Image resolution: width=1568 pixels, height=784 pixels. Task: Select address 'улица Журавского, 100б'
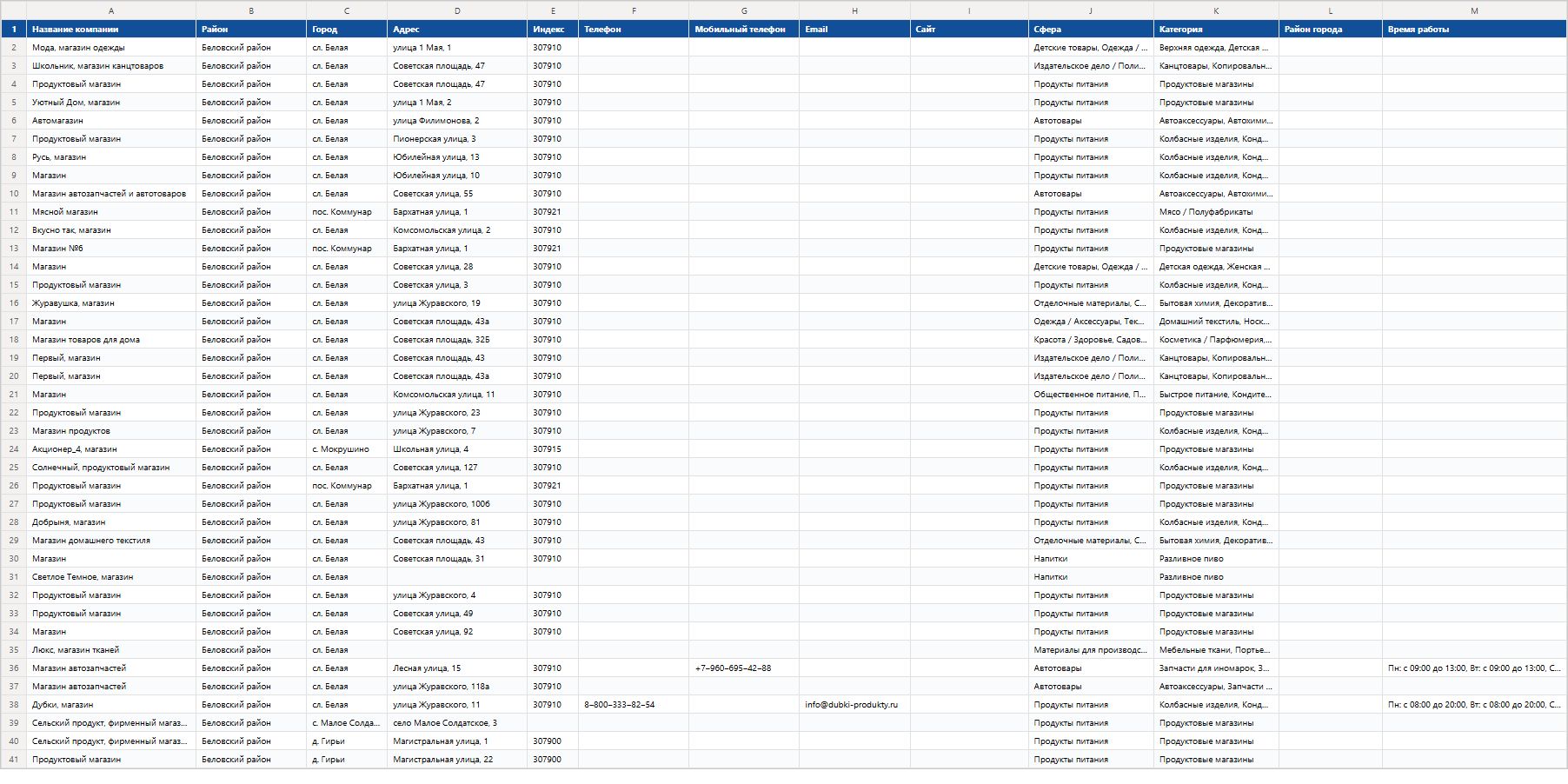coord(457,504)
